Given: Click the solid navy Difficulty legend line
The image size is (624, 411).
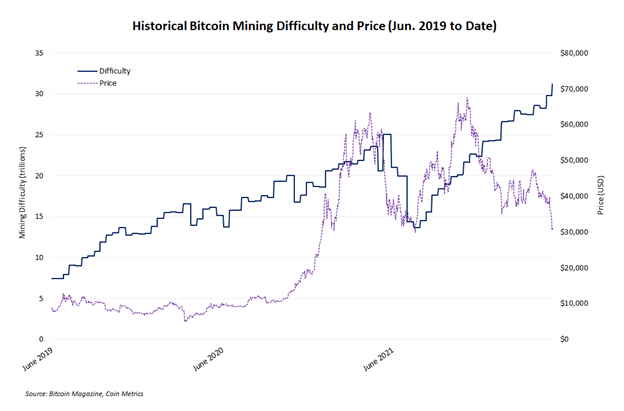Looking at the screenshot, I should point(88,73).
